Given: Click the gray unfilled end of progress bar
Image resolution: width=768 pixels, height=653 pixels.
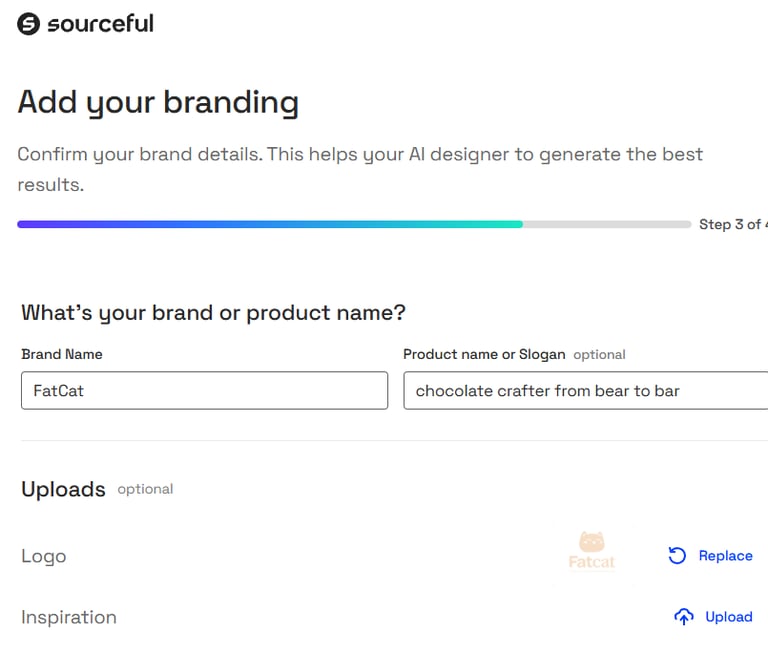Looking at the screenshot, I should pos(606,224).
